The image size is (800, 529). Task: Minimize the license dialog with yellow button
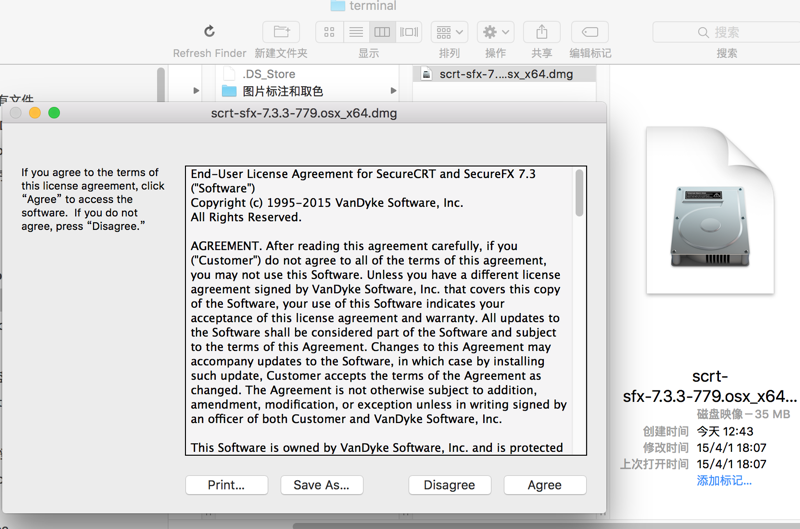35,113
